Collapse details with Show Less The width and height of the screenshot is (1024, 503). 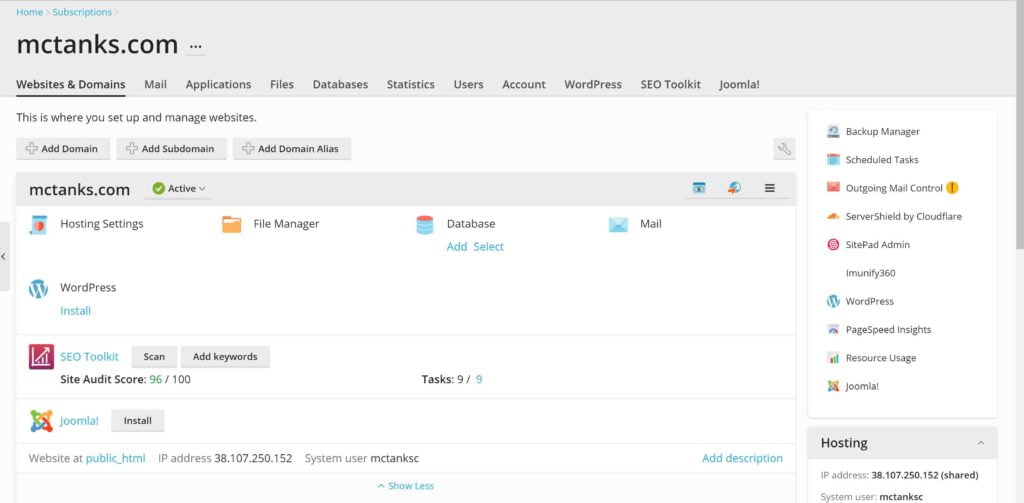coord(406,486)
